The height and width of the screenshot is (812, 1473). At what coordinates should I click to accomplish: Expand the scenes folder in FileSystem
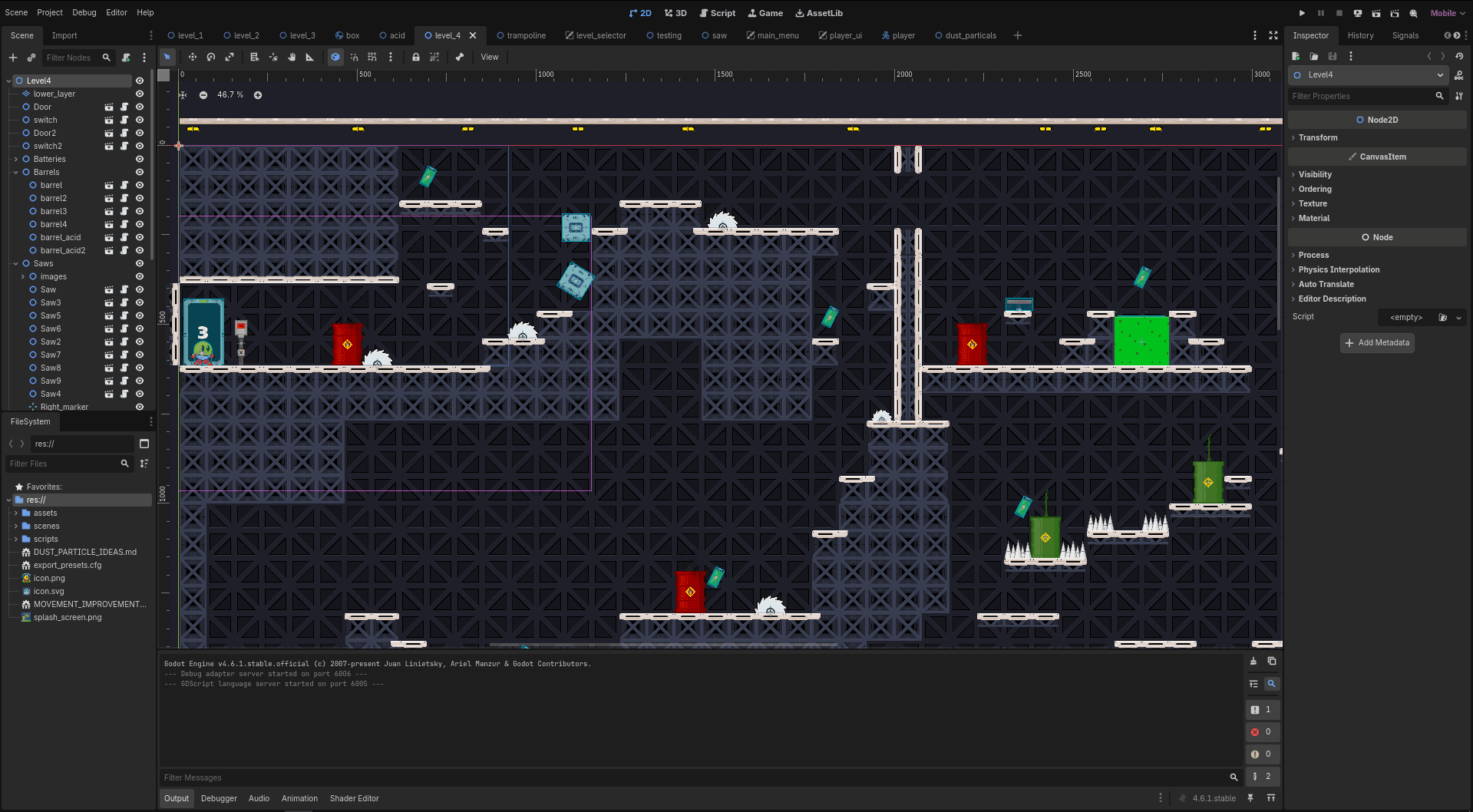point(16,526)
